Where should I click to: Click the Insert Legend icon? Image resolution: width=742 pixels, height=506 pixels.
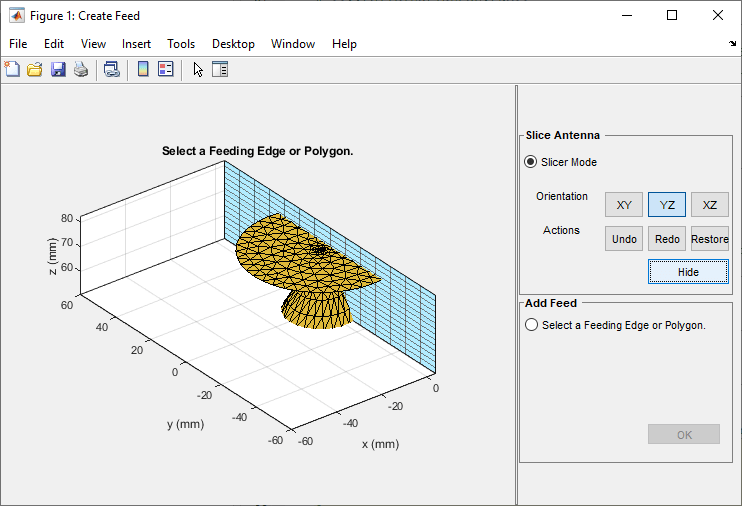point(166,69)
